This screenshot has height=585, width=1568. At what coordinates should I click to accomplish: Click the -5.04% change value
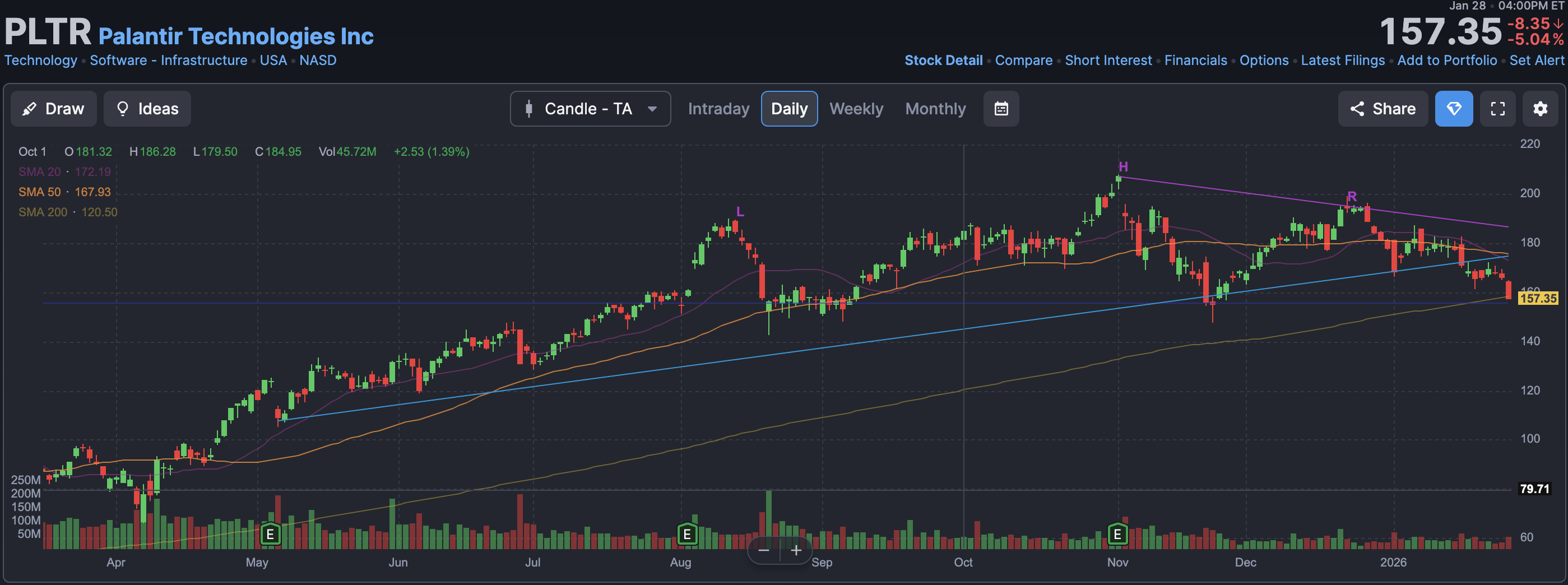1535,40
